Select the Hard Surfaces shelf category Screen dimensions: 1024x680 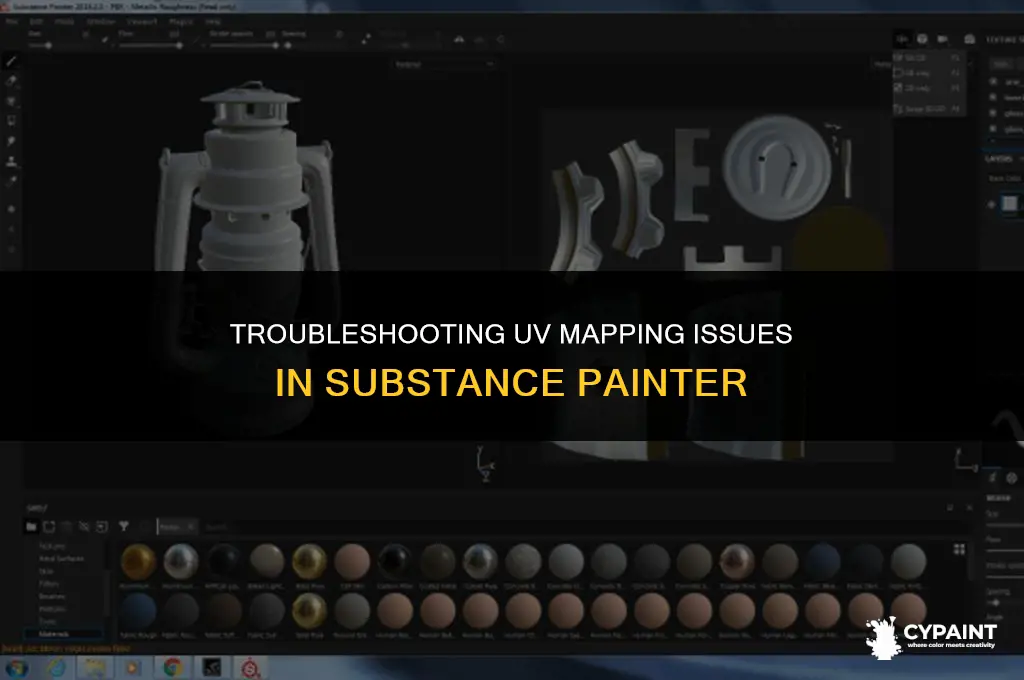pos(61,559)
